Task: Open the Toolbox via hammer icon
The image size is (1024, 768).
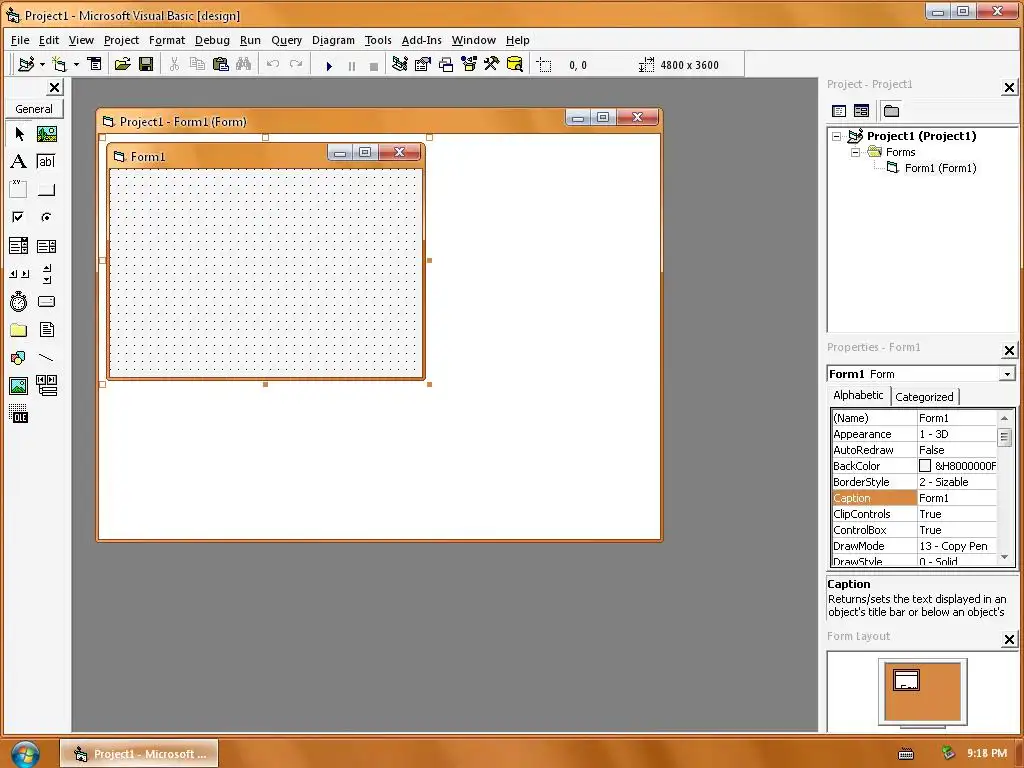Action: [491, 64]
